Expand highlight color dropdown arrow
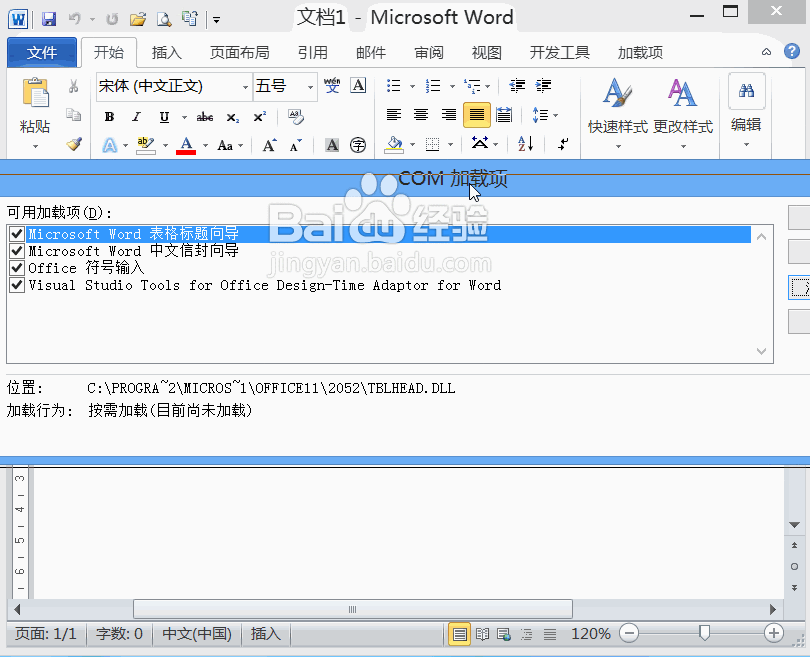 click(x=165, y=146)
